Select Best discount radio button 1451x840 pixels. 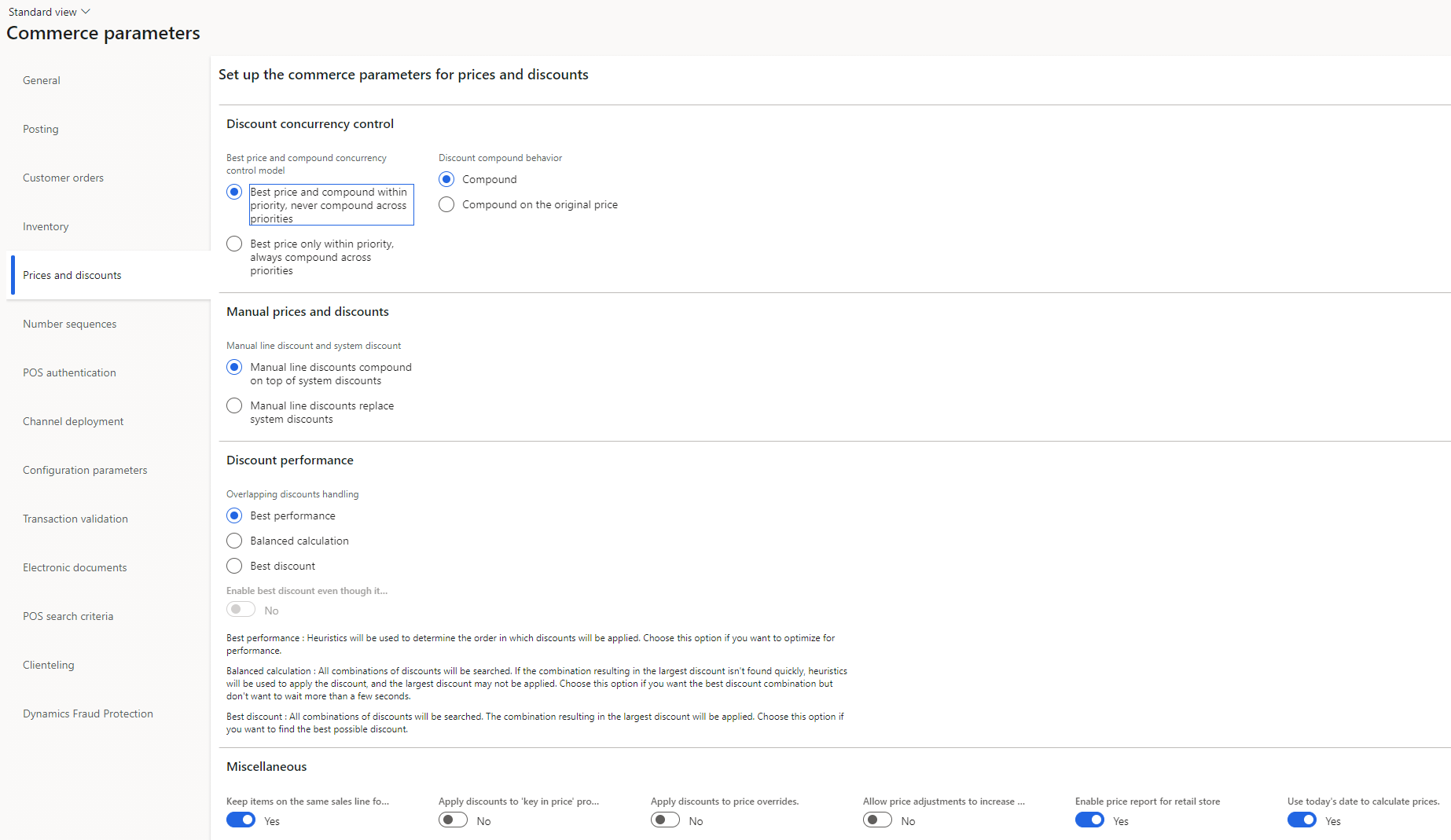point(234,566)
